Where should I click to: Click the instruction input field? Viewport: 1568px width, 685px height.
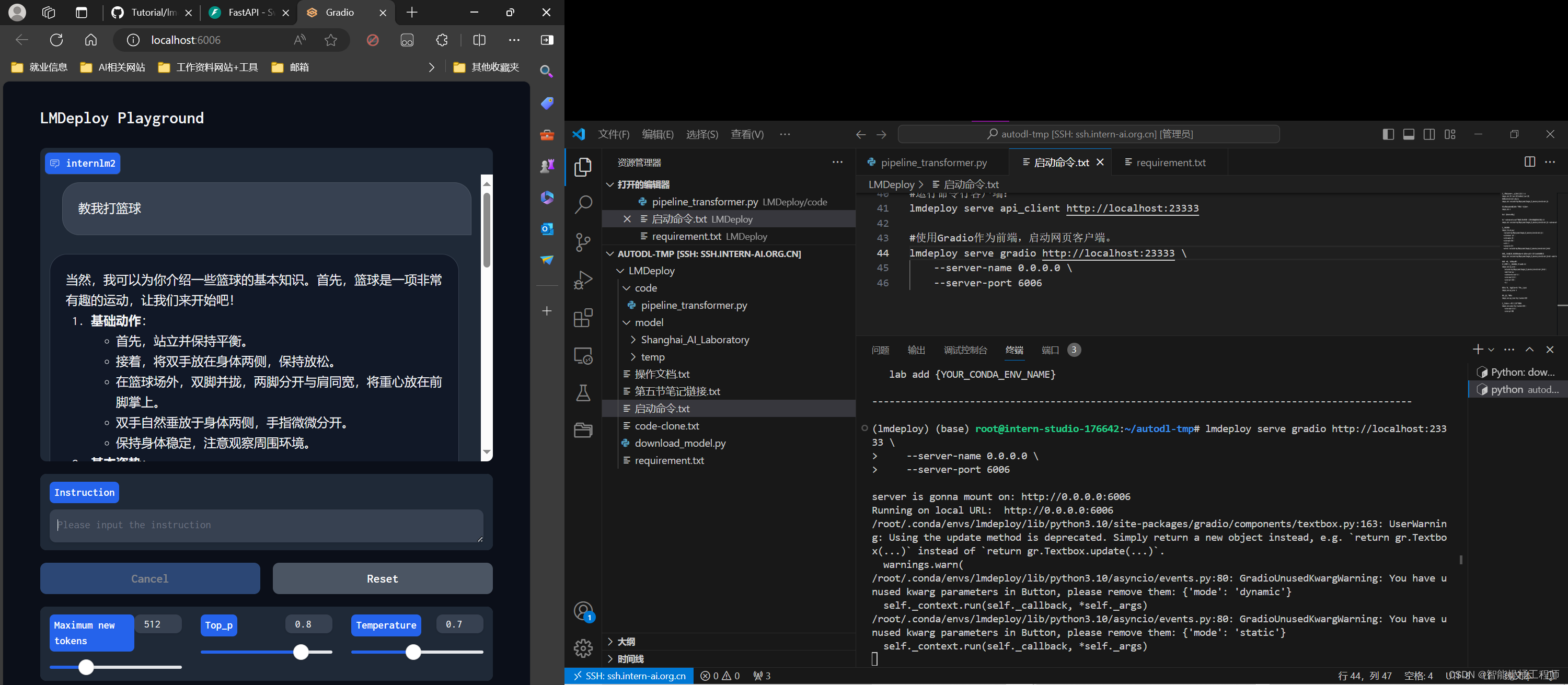pyautogui.click(x=267, y=525)
